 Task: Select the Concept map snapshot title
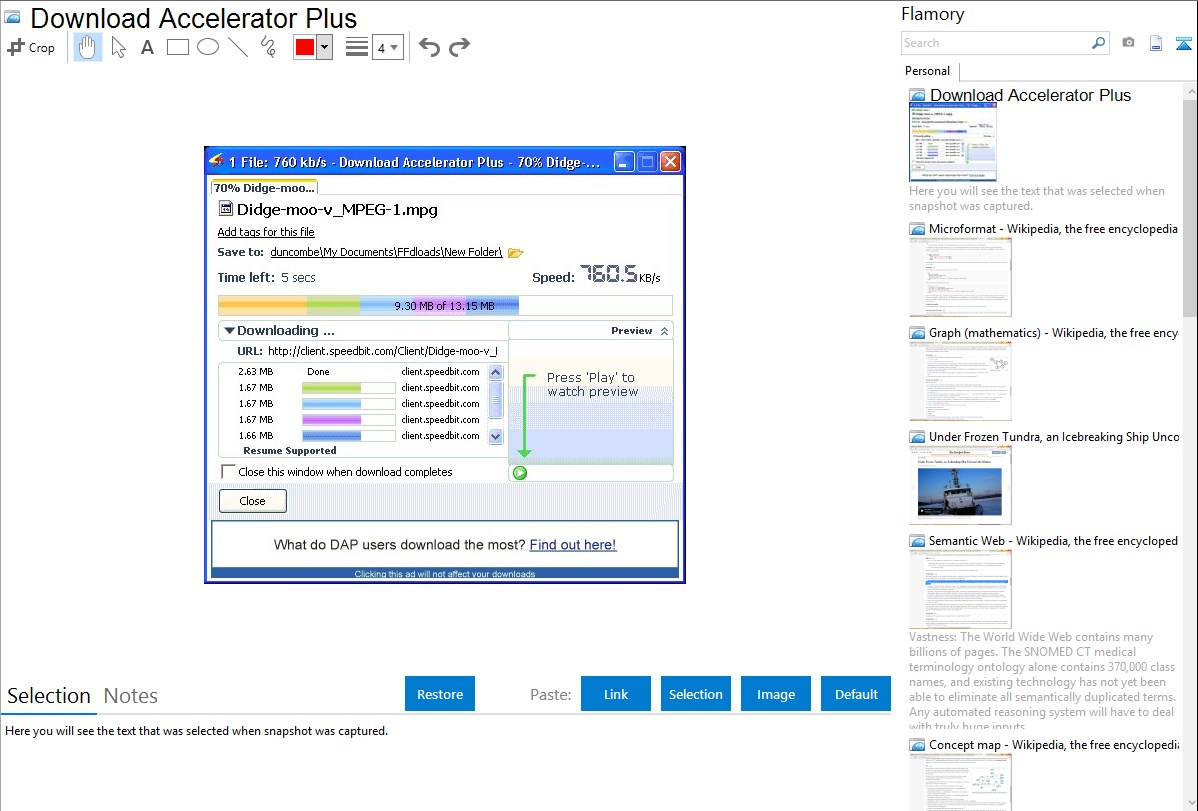(1054, 745)
